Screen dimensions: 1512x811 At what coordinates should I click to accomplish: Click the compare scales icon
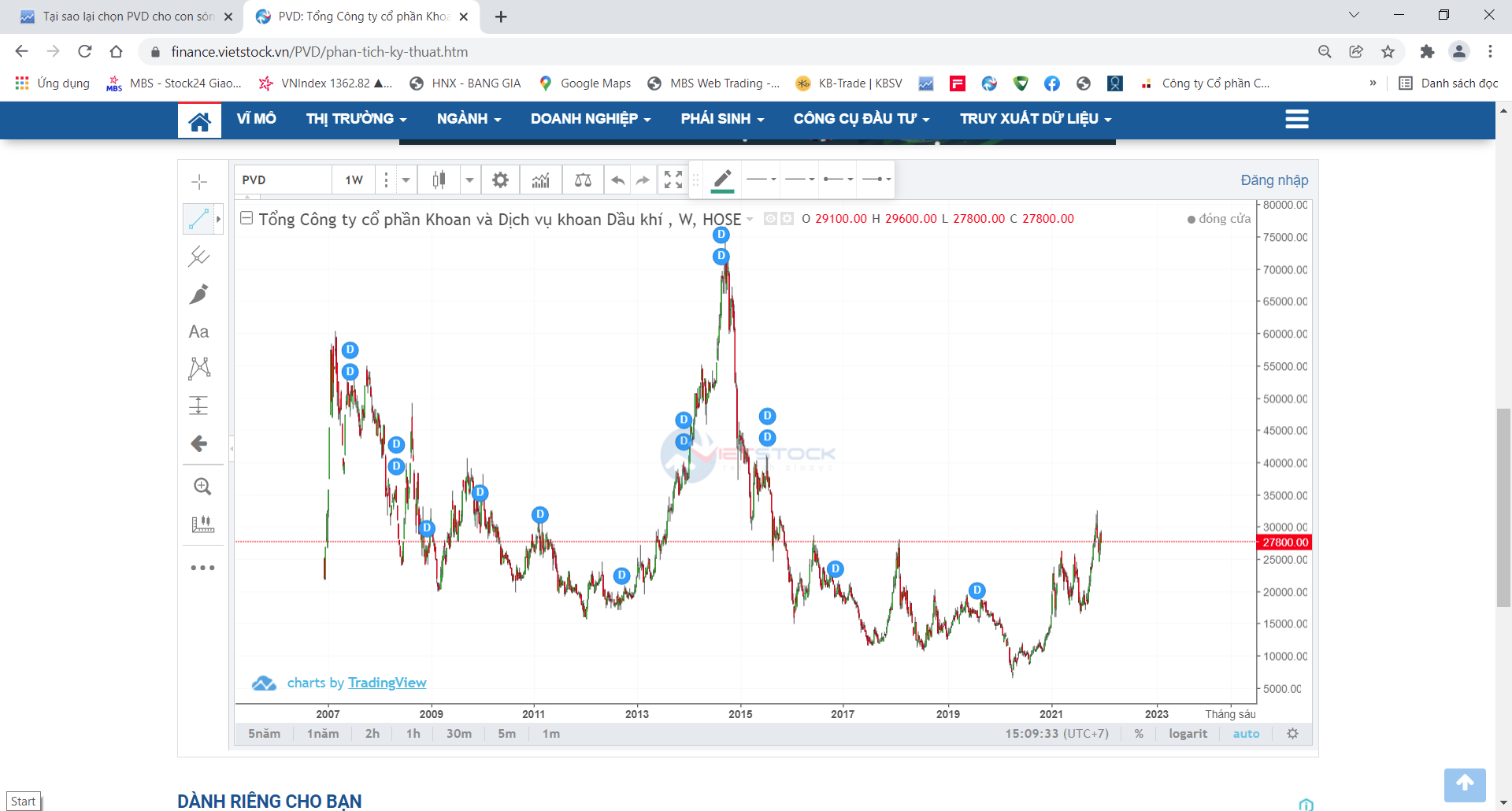(x=583, y=180)
